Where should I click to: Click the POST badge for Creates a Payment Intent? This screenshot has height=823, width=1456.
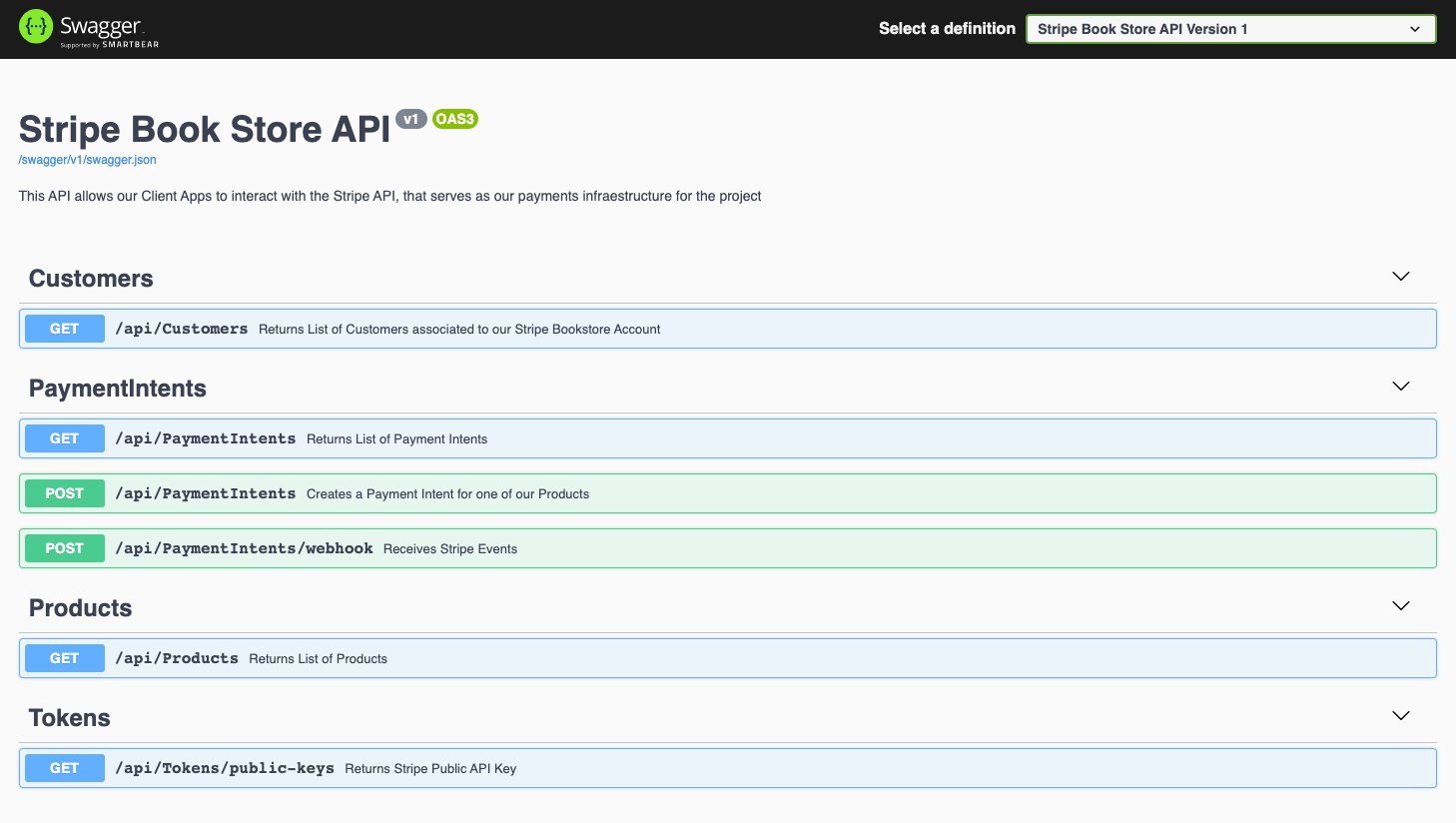(x=64, y=493)
